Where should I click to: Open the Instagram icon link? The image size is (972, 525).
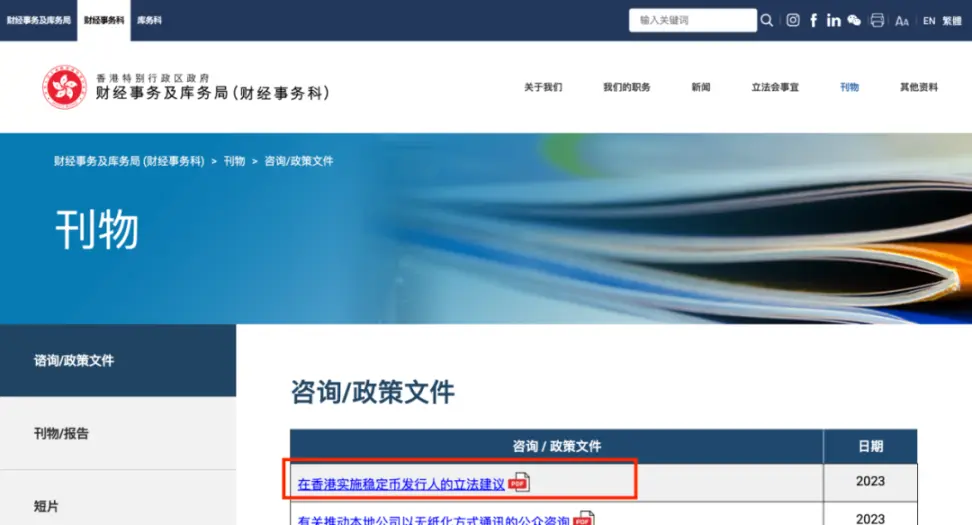click(x=793, y=20)
